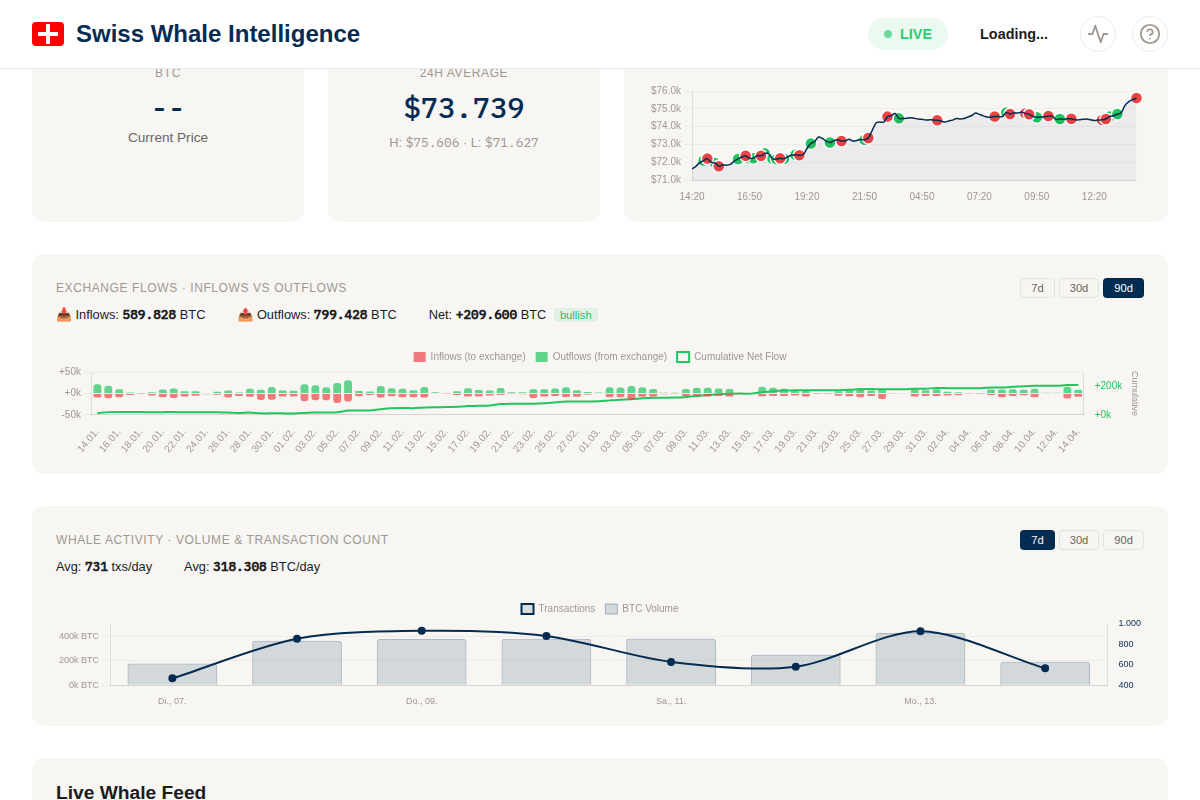Click the bullish label next to Net flow
The image size is (1200, 800).
[575, 314]
